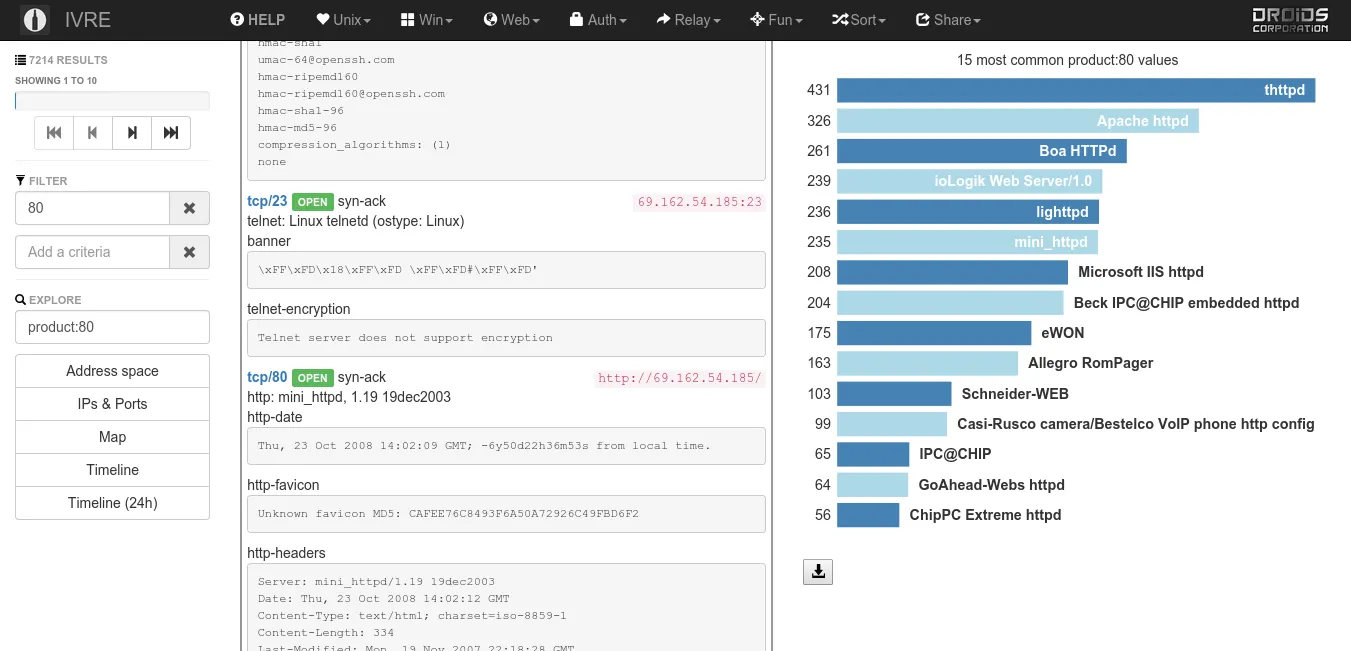
Task: Switch to the Timeline (24h) view
Action: coord(112,502)
